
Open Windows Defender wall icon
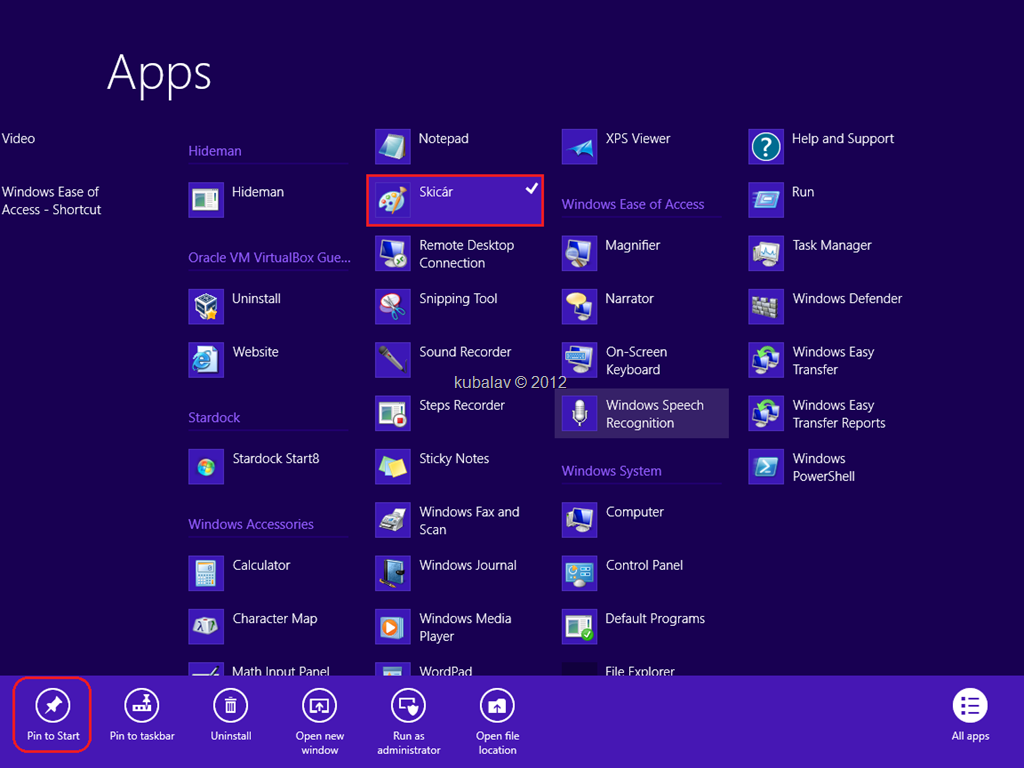[766, 306]
